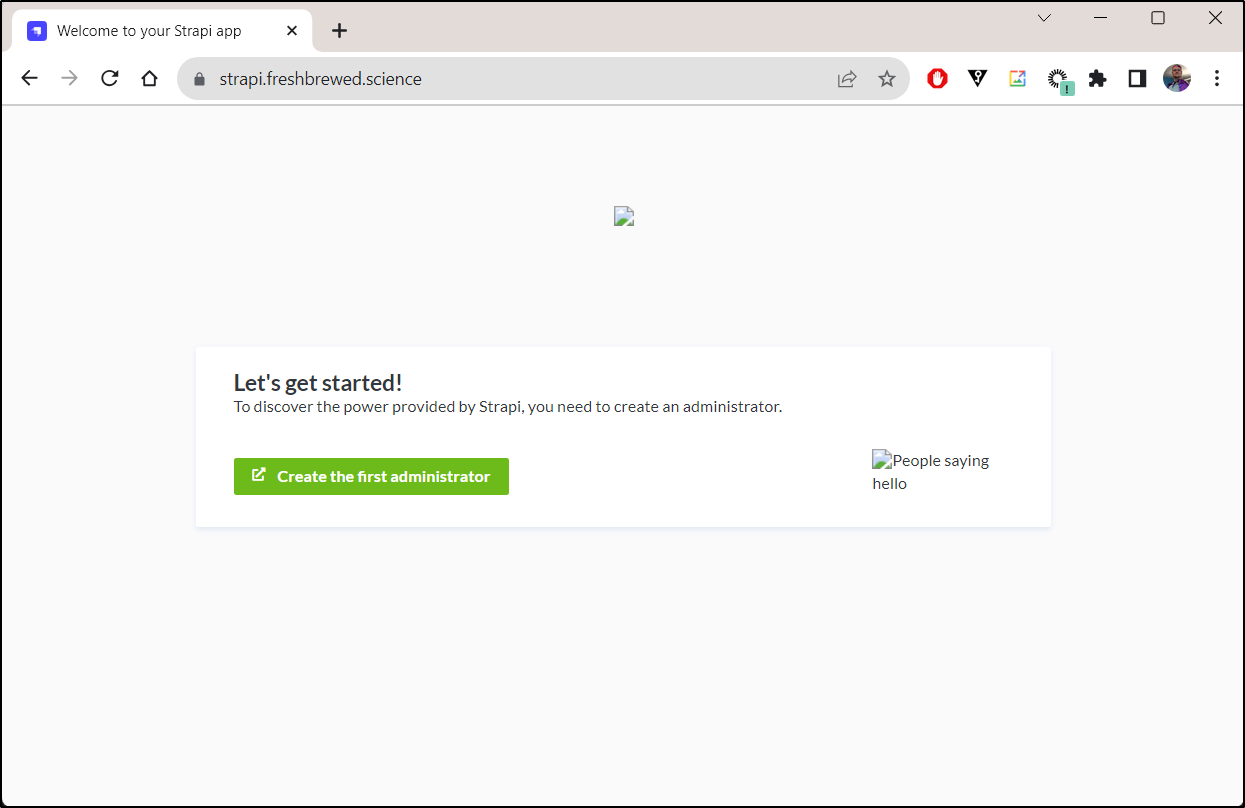
Task: Open the black V-shaped extension icon
Action: (978, 78)
